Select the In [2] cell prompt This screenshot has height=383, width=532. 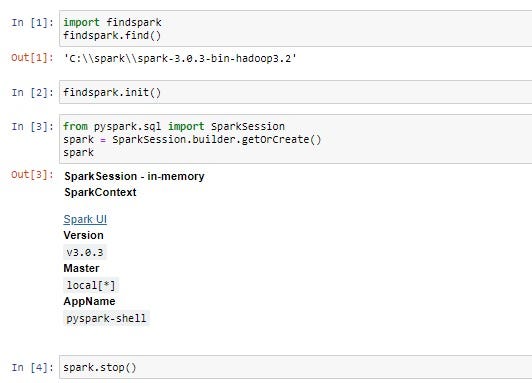(x=33, y=93)
